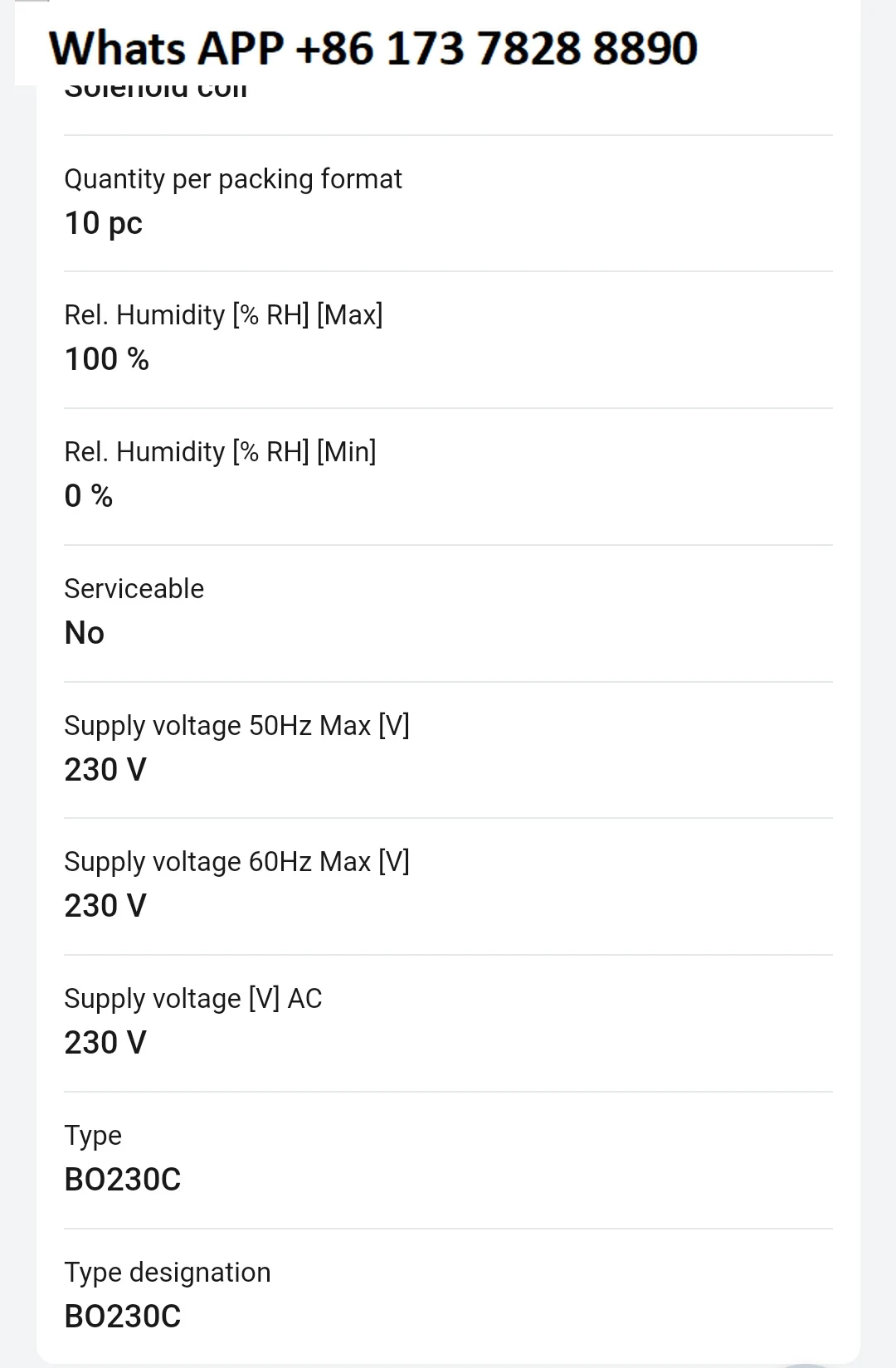
Task: Select the Type label
Action: click(x=93, y=1136)
